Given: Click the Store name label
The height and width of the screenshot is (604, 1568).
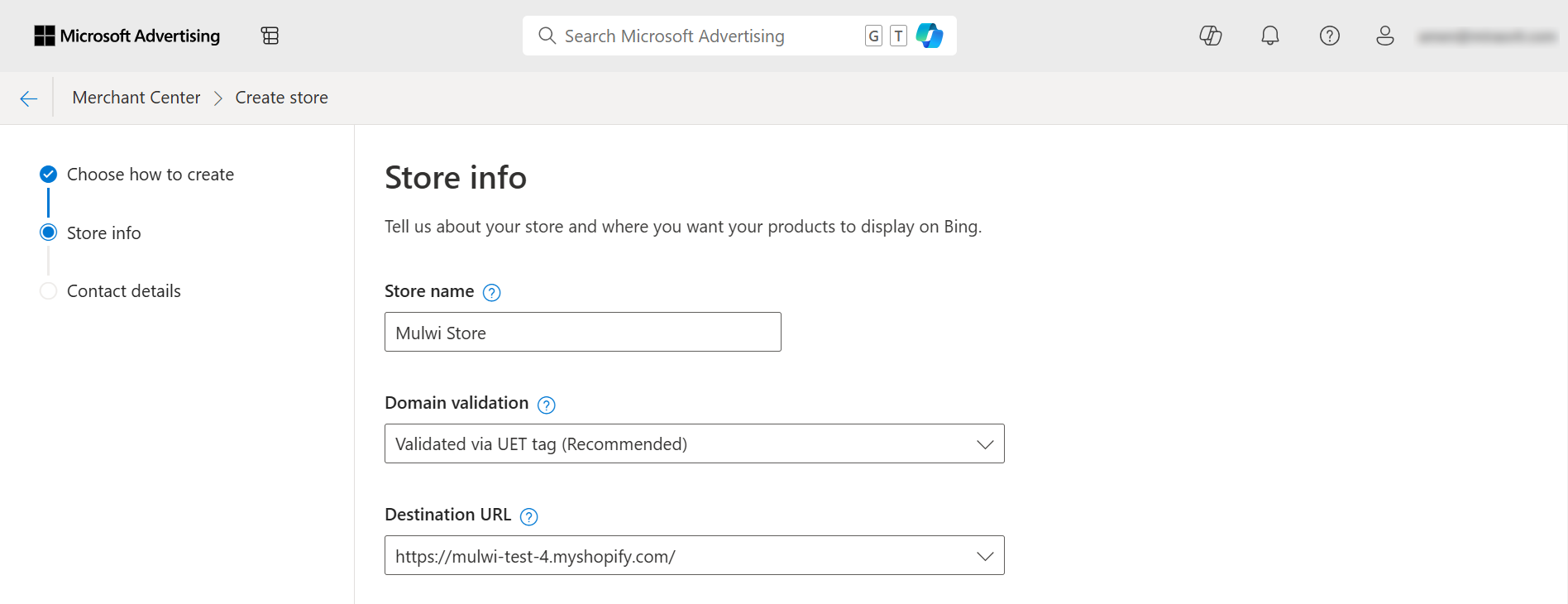Looking at the screenshot, I should click(429, 291).
